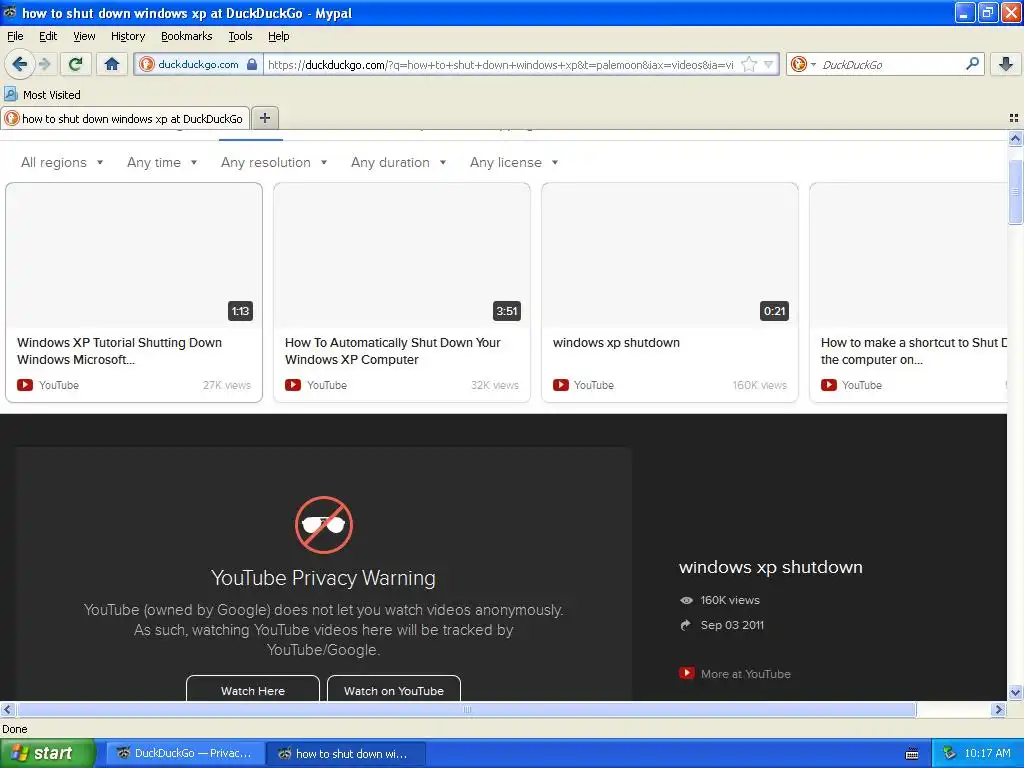Click the crossed-out sunglasses privacy warning icon
Viewport: 1024px width, 768px height.
(x=323, y=524)
